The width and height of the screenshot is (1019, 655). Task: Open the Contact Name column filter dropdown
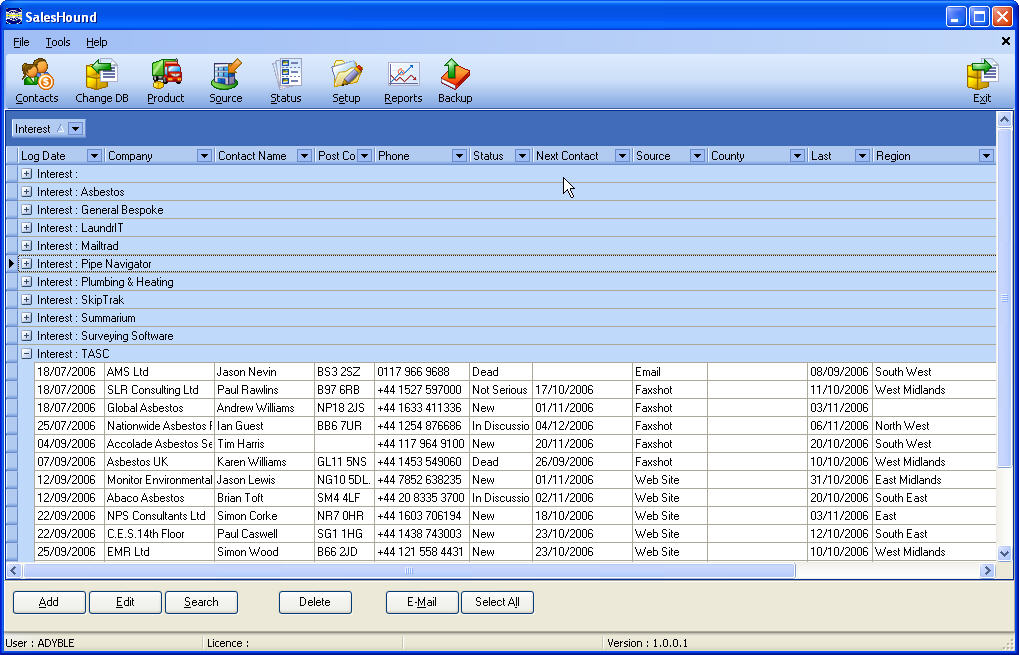(x=303, y=156)
